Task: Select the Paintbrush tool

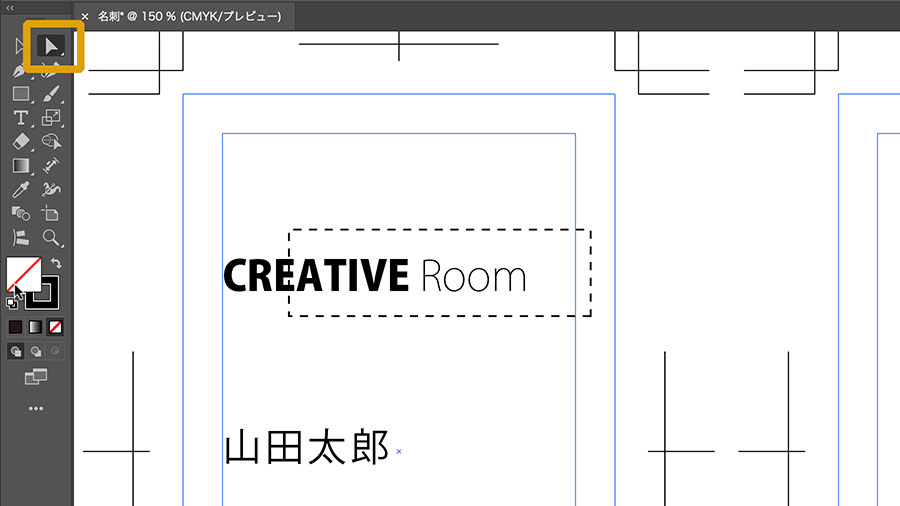Action: (x=51, y=94)
